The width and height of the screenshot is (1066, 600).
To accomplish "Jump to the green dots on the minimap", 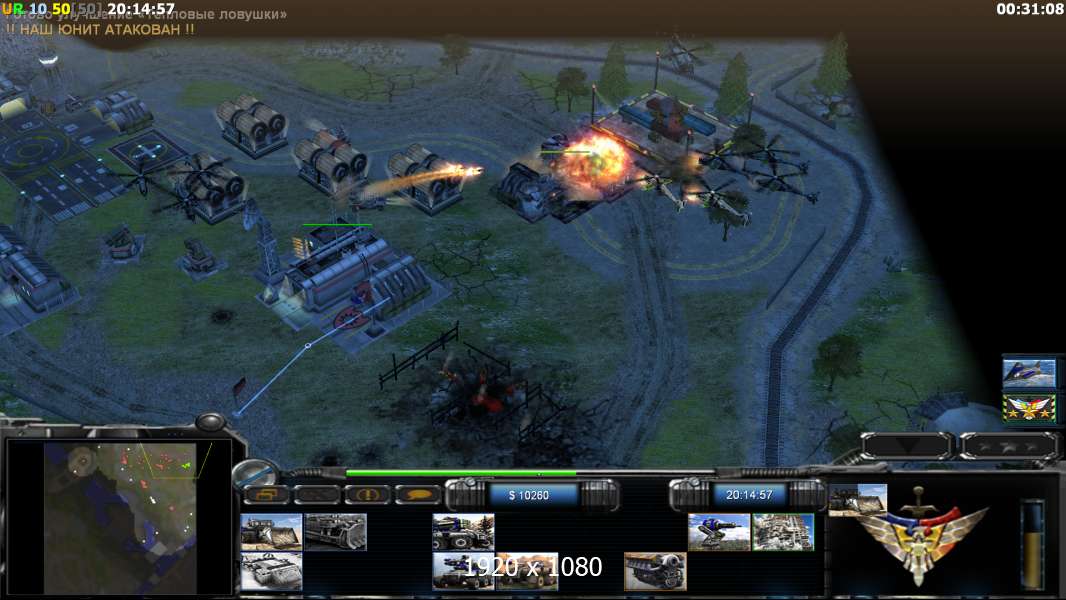I will coord(186,465).
